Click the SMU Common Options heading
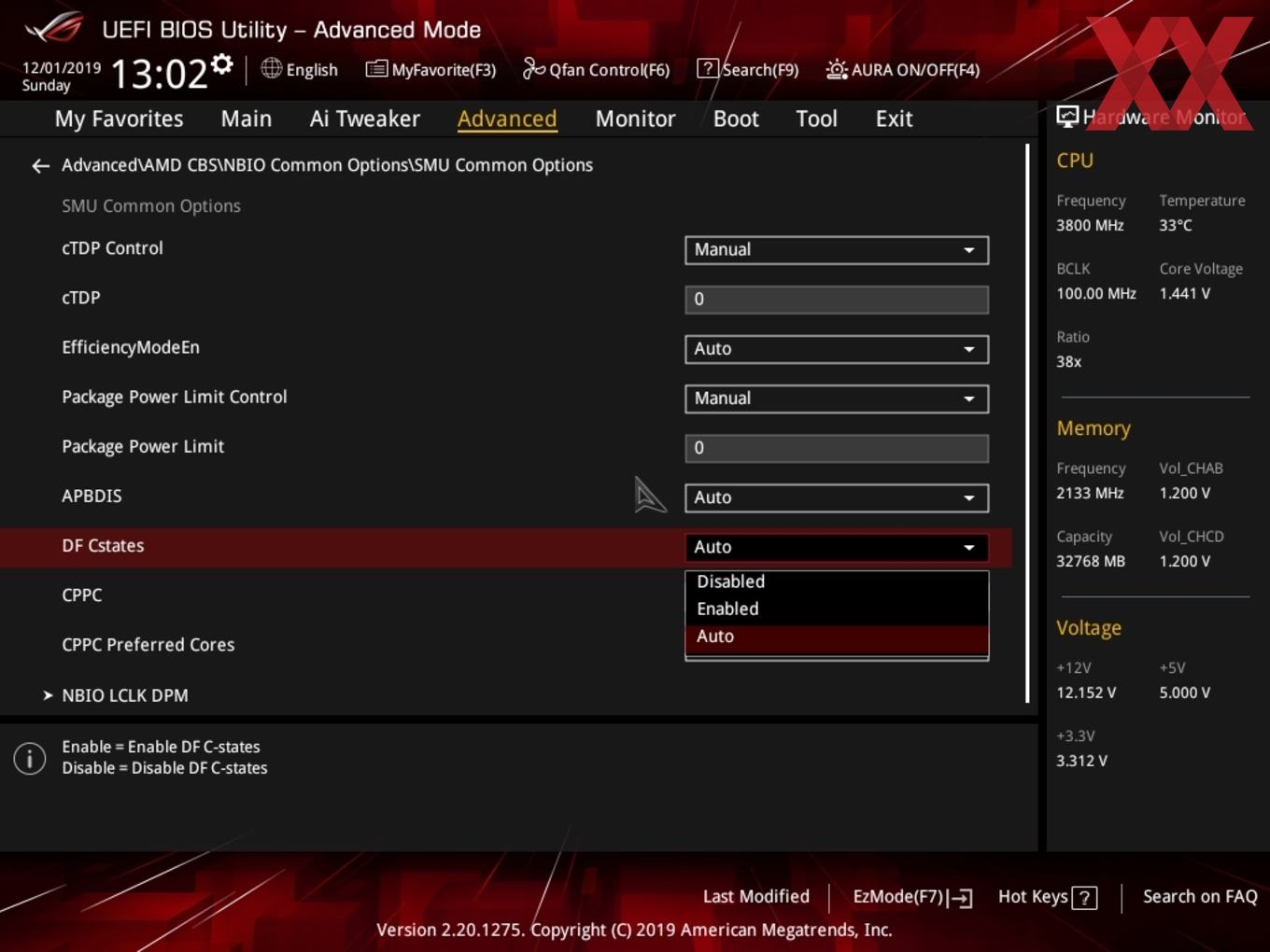 coord(151,206)
